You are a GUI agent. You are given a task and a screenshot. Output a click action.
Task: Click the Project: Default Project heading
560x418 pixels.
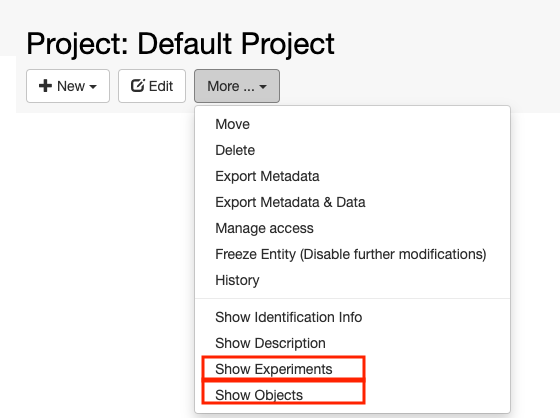(180, 44)
